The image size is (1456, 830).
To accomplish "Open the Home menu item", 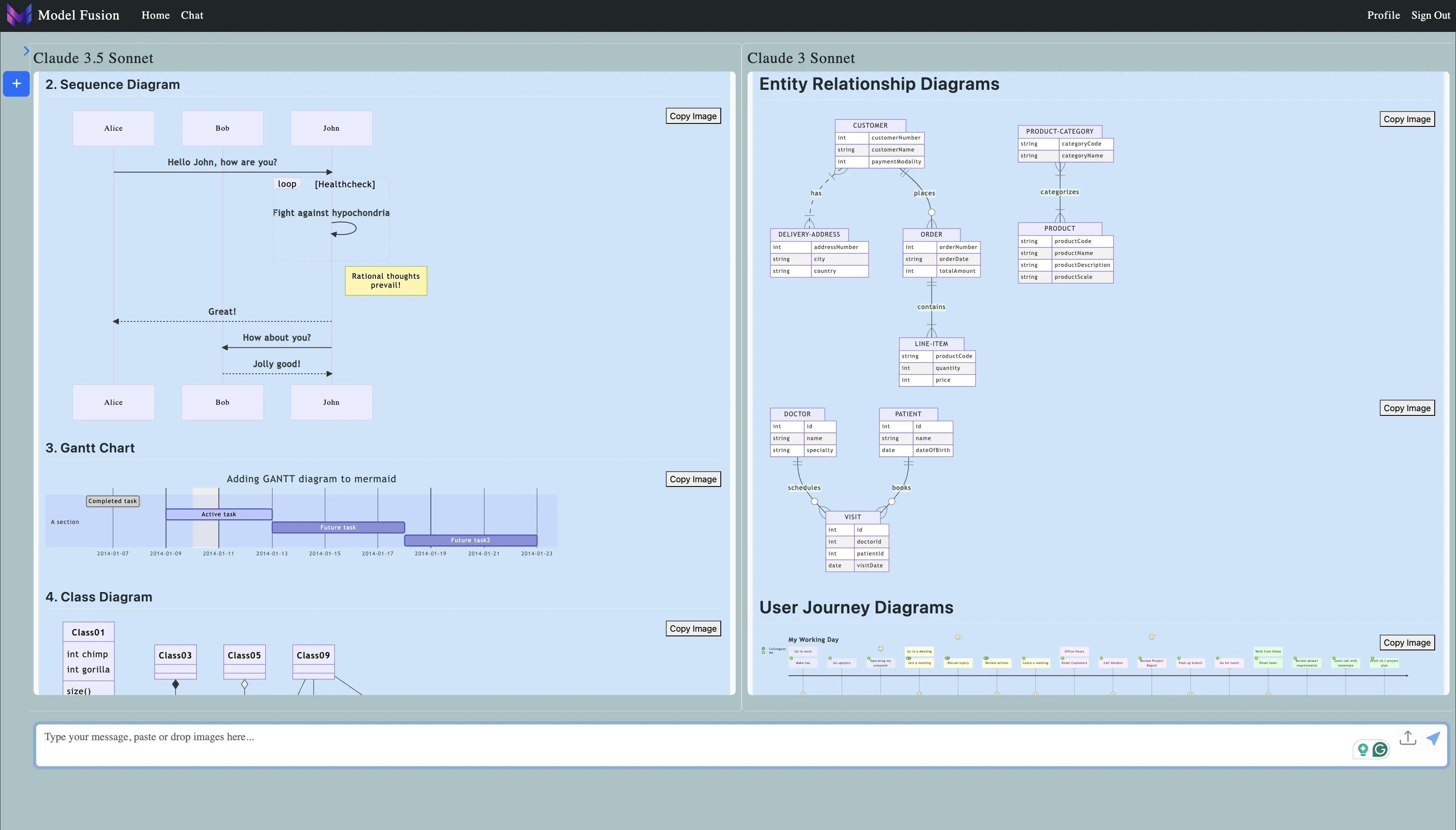I will [155, 15].
